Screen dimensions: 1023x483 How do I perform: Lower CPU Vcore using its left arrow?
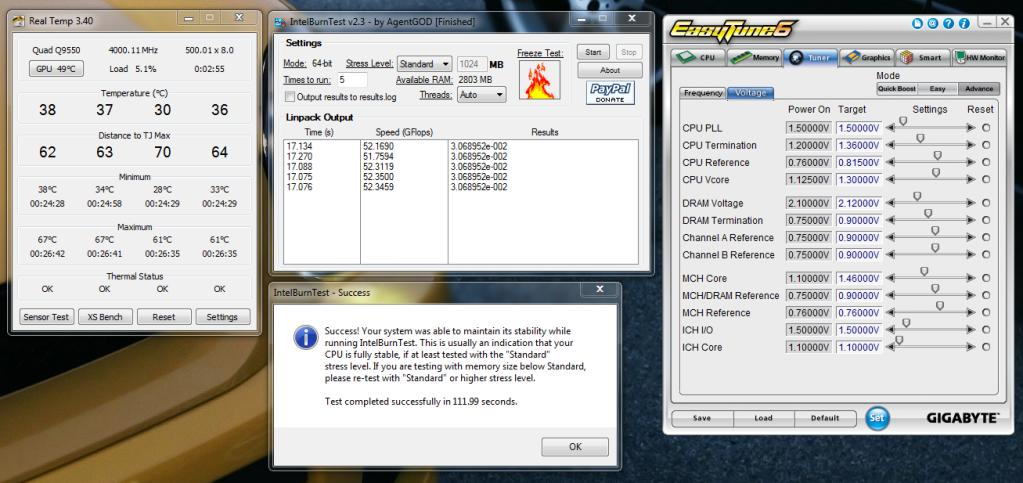tap(890, 179)
